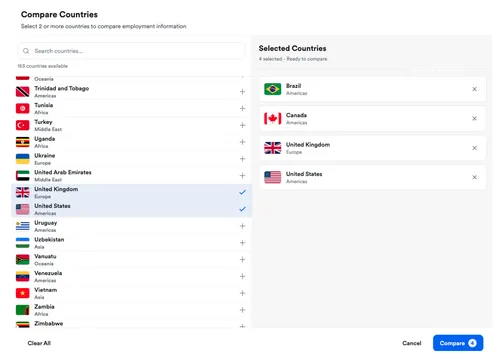
Task: Click the Tunisia flag icon
Action: click(x=23, y=108)
